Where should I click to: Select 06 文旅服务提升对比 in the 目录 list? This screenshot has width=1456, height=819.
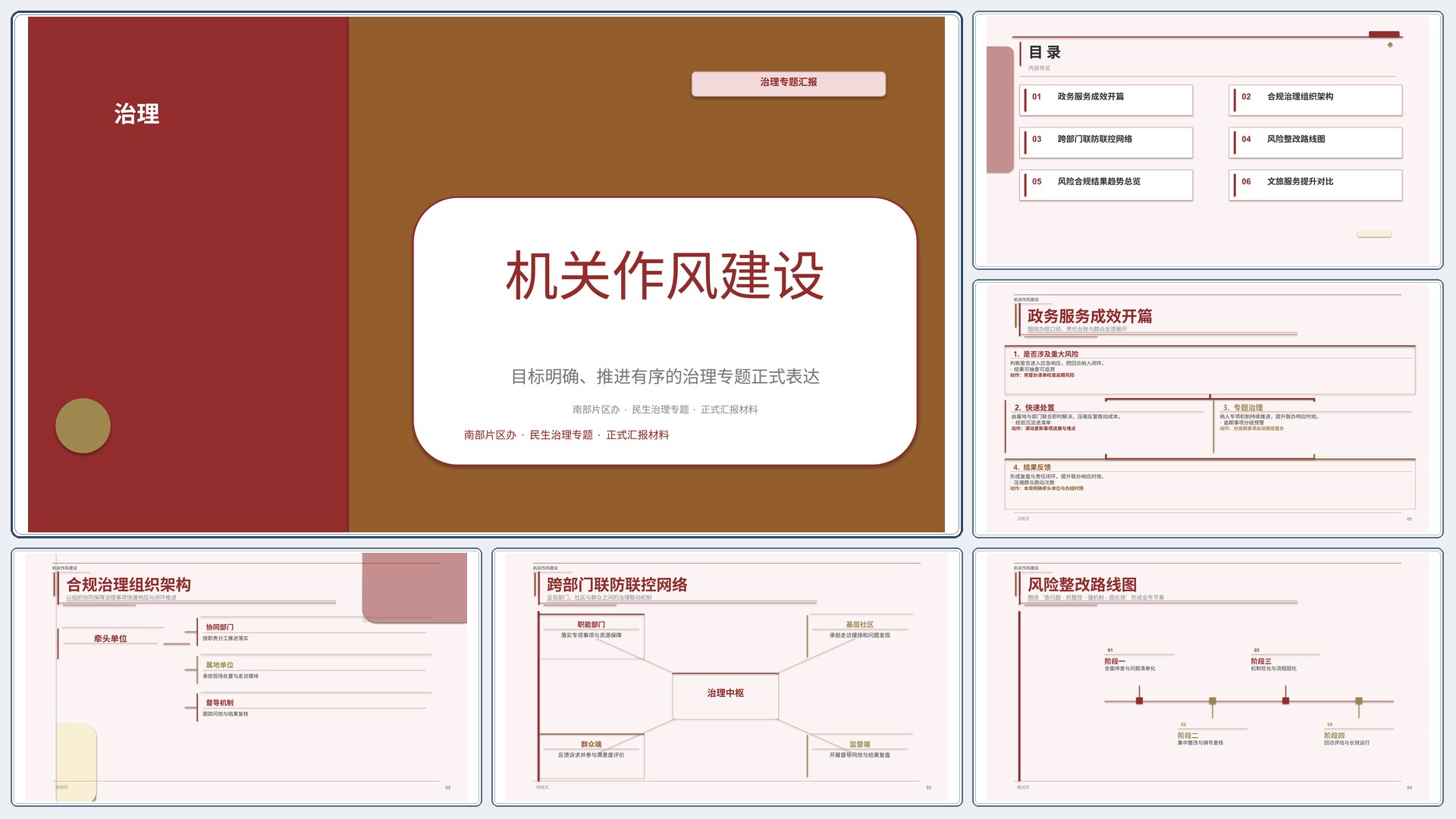pos(1315,184)
